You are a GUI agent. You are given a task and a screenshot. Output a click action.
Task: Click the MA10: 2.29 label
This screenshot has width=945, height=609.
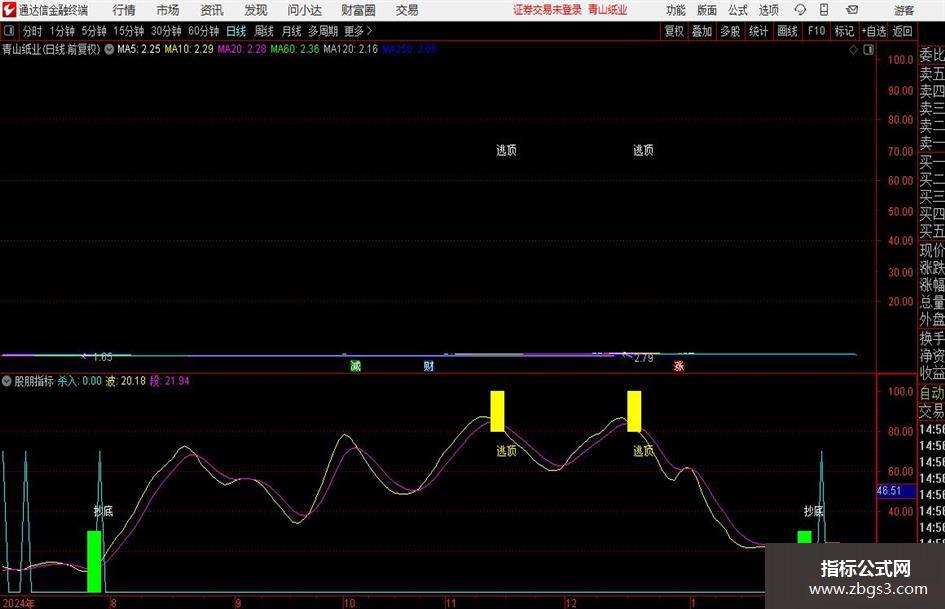(x=189, y=49)
